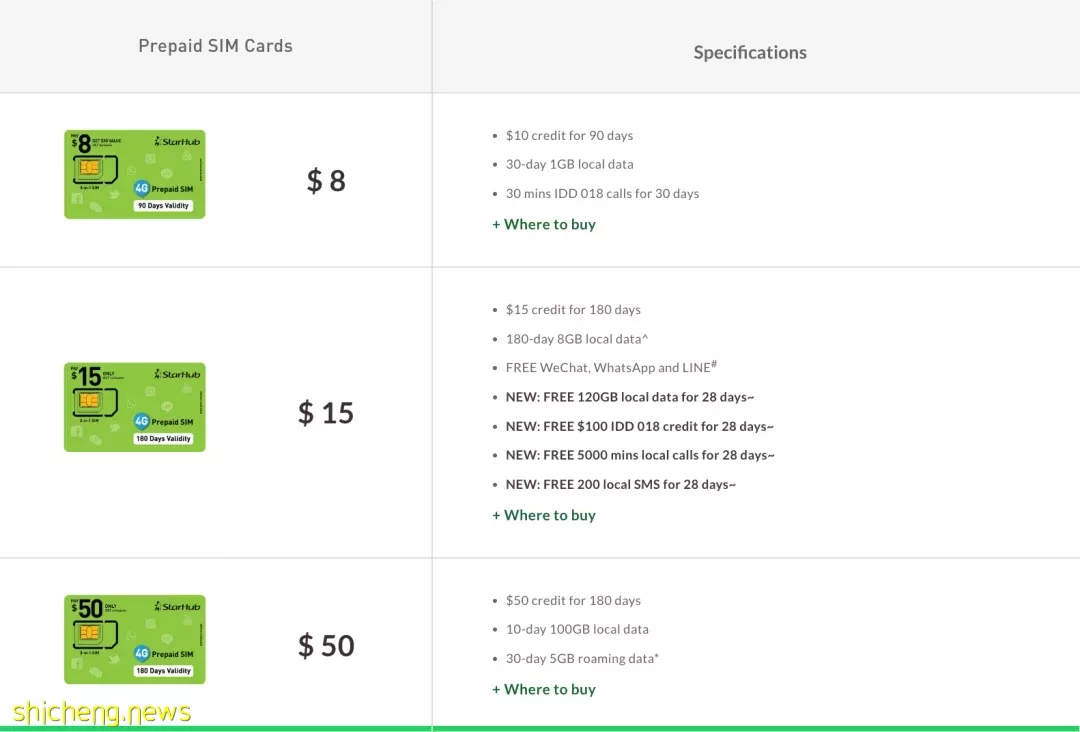Click the FREE 120GB local data line
This screenshot has width=1080, height=732.
coord(630,397)
